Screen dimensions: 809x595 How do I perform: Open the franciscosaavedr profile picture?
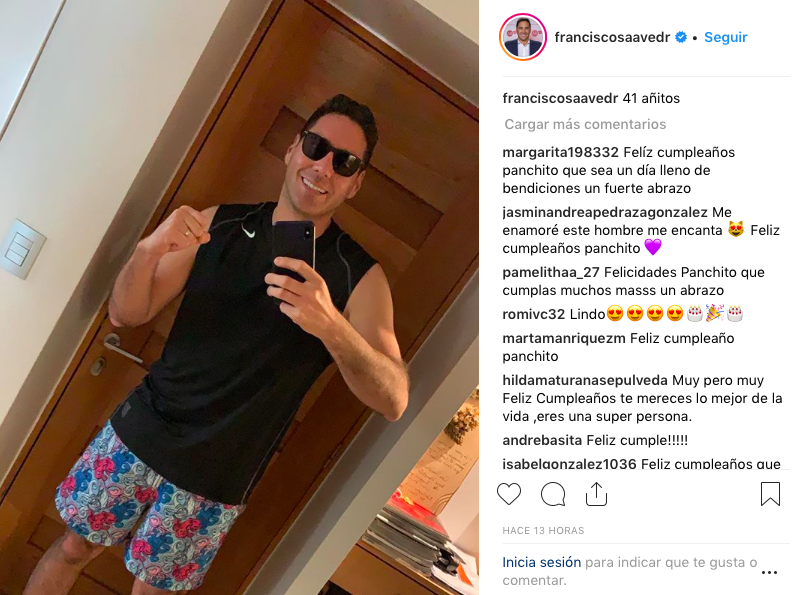(523, 37)
